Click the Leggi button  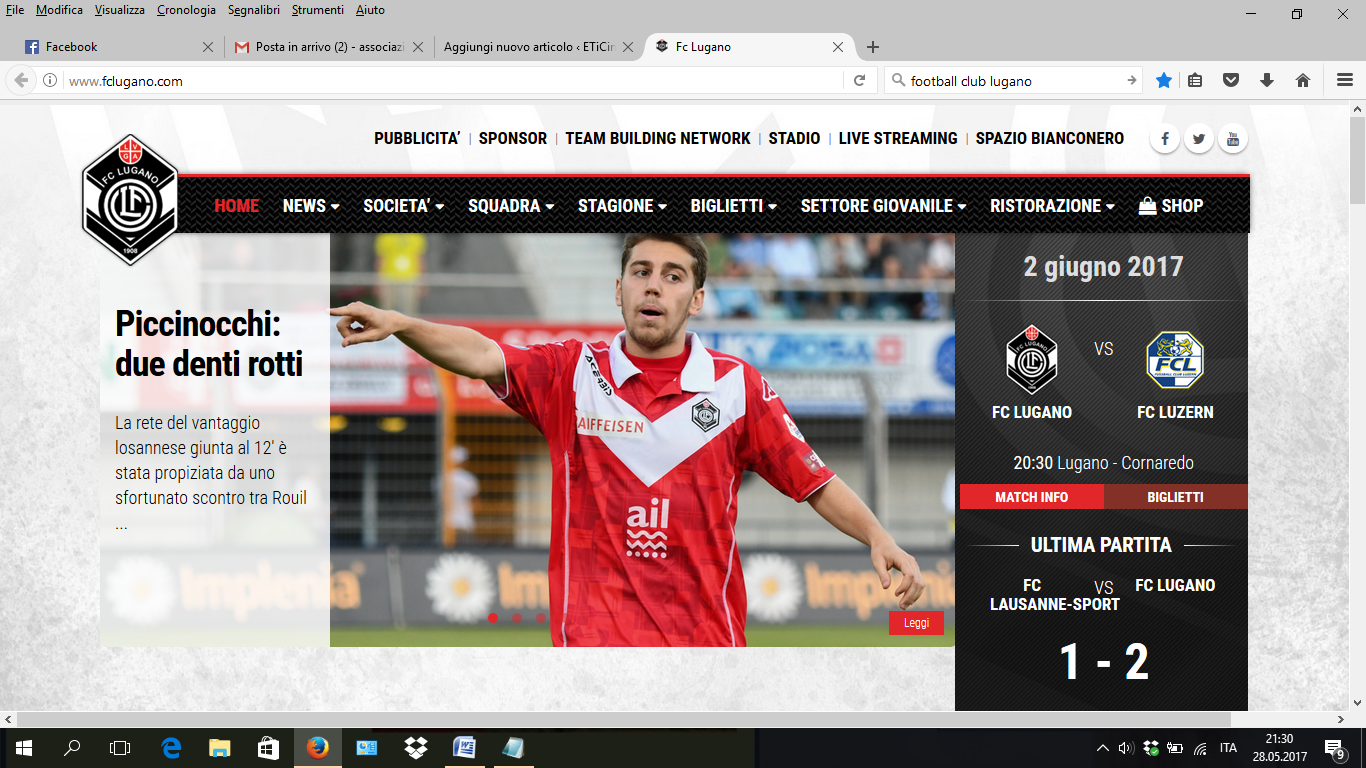pyautogui.click(x=916, y=623)
